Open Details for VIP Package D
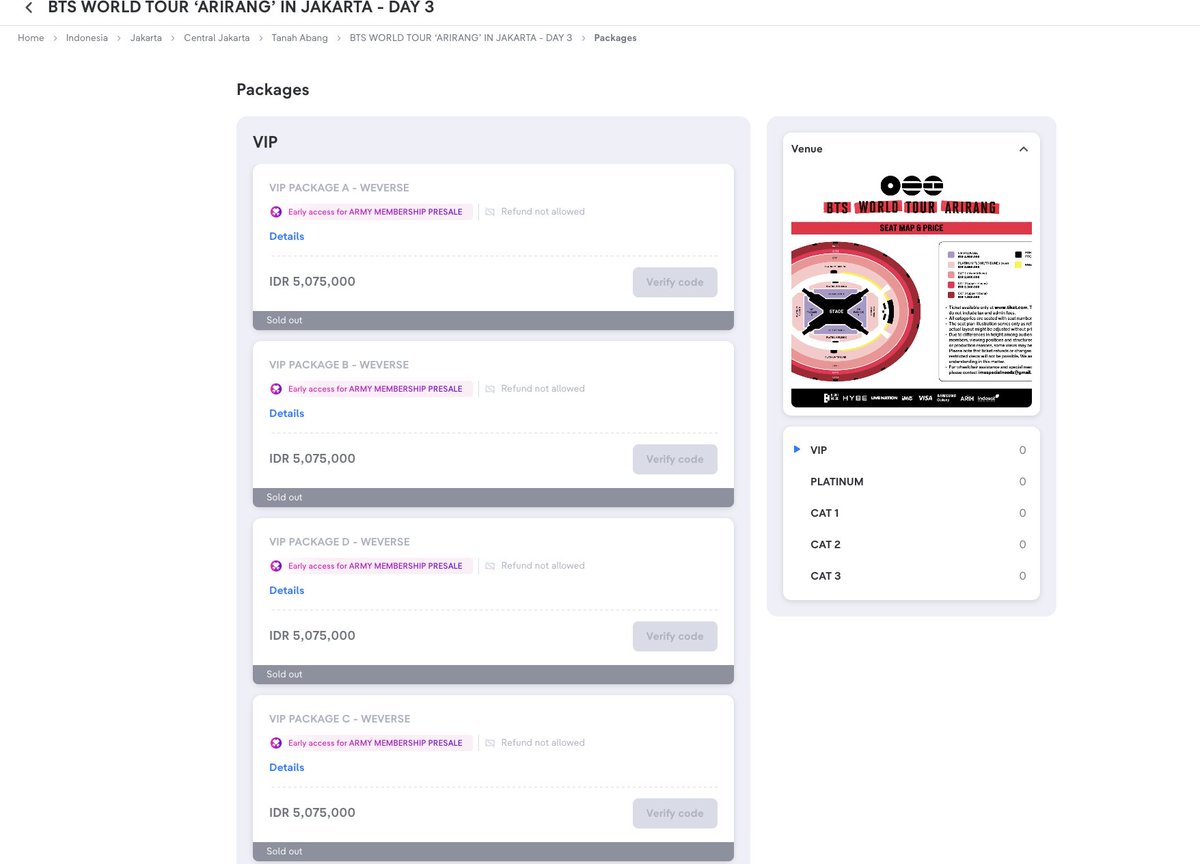This screenshot has height=864, width=1200. (286, 591)
